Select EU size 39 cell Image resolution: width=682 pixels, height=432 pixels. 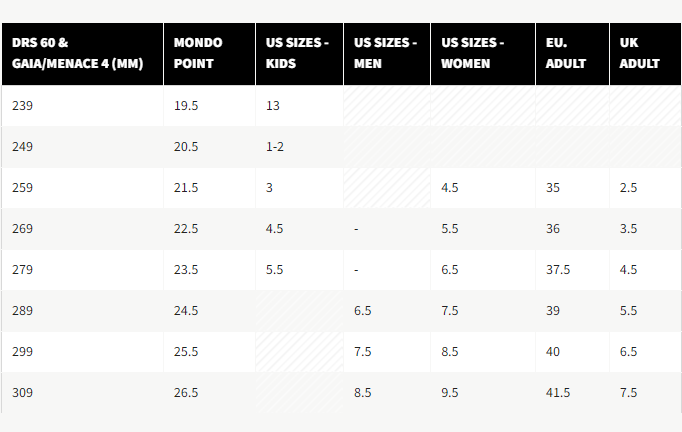click(x=553, y=310)
